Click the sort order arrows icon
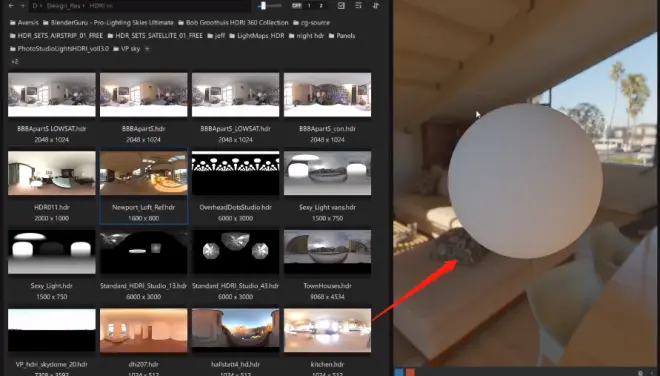 (376, 5)
